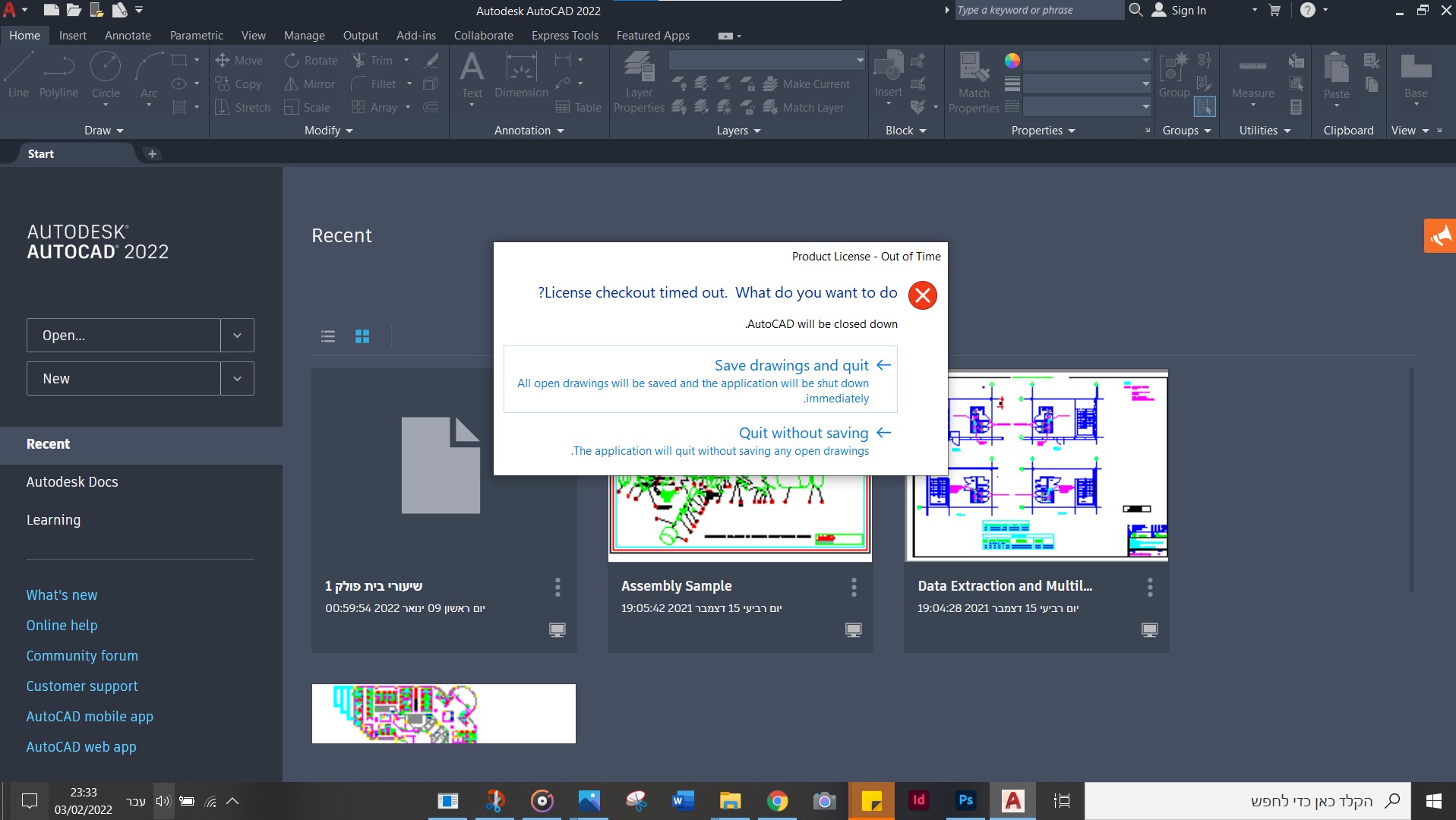Choose Save drawings and quit
Viewport: 1456px width, 820px height.
point(700,380)
